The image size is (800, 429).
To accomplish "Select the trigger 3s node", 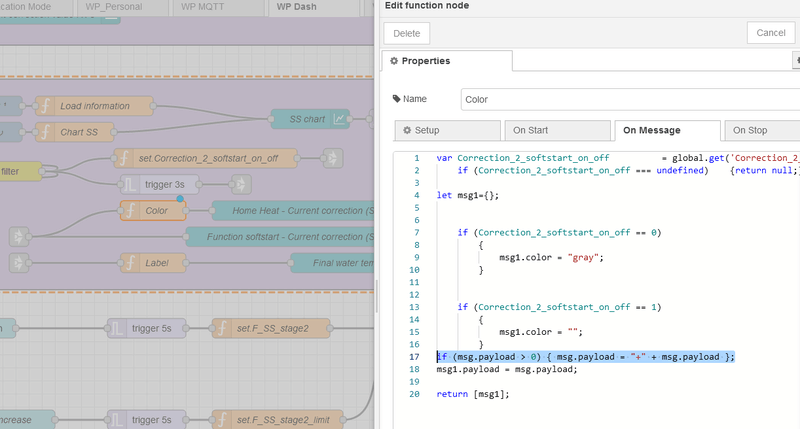I will coord(165,184).
